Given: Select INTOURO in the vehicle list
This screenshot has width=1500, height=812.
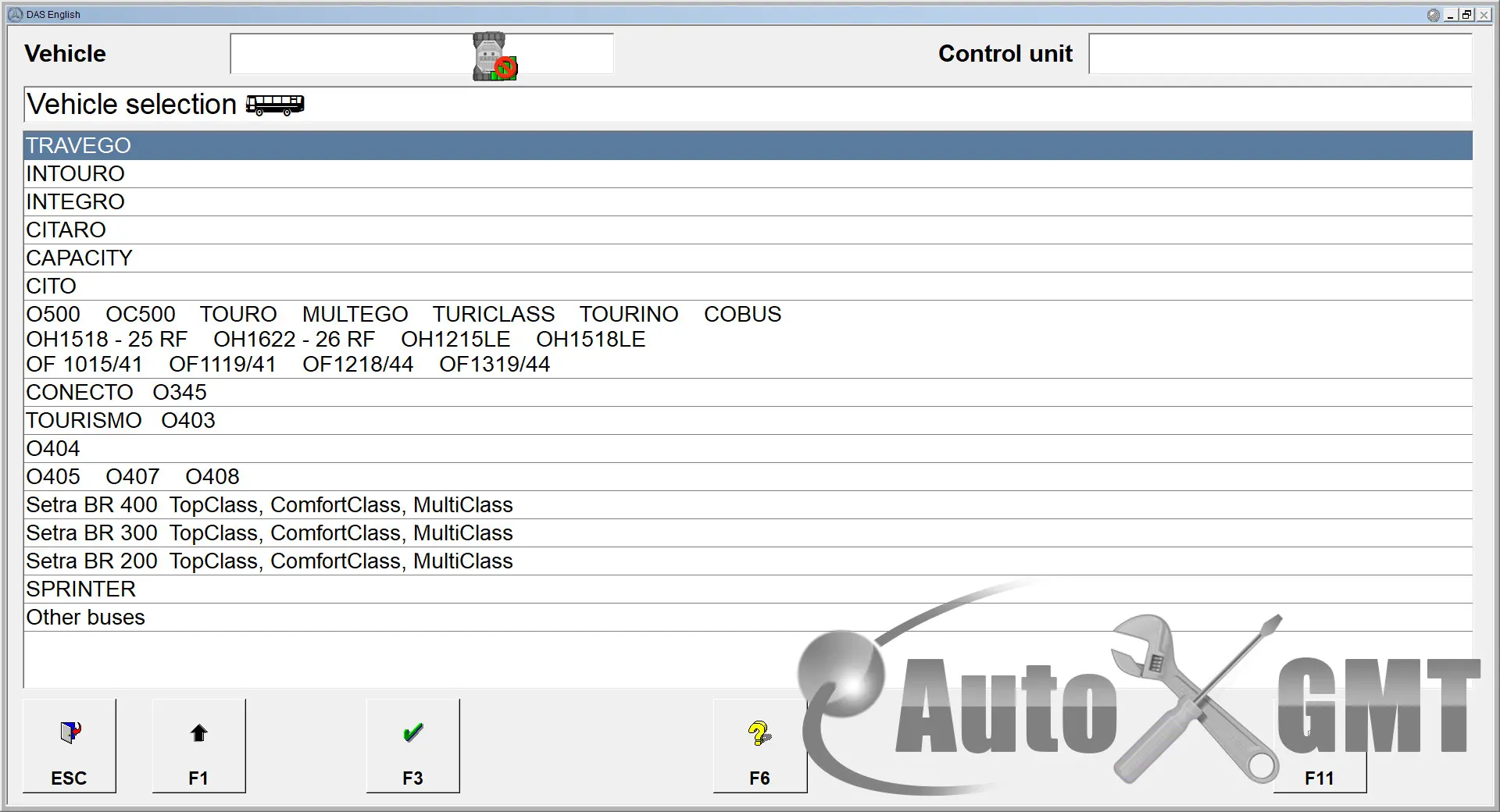Looking at the screenshot, I should pyautogui.click(x=748, y=174).
